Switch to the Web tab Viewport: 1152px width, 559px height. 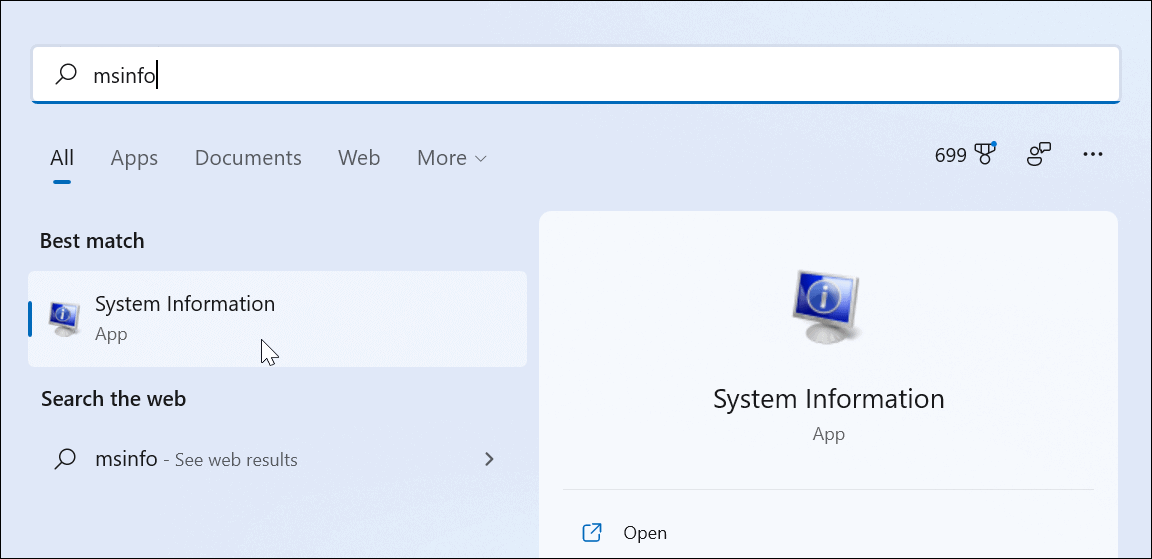(x=359, y=158)
